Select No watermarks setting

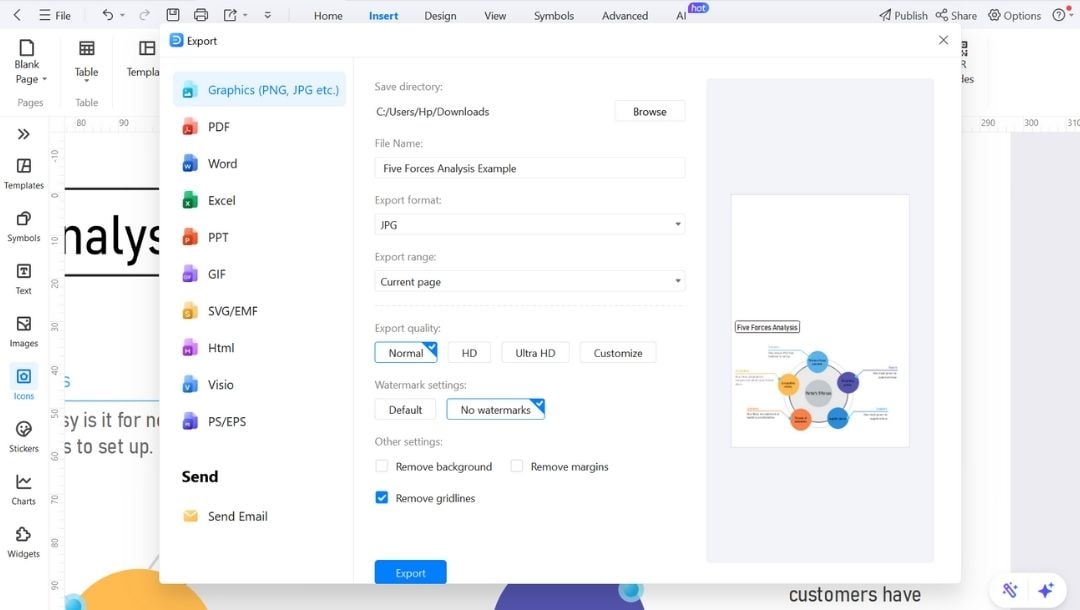495,410
